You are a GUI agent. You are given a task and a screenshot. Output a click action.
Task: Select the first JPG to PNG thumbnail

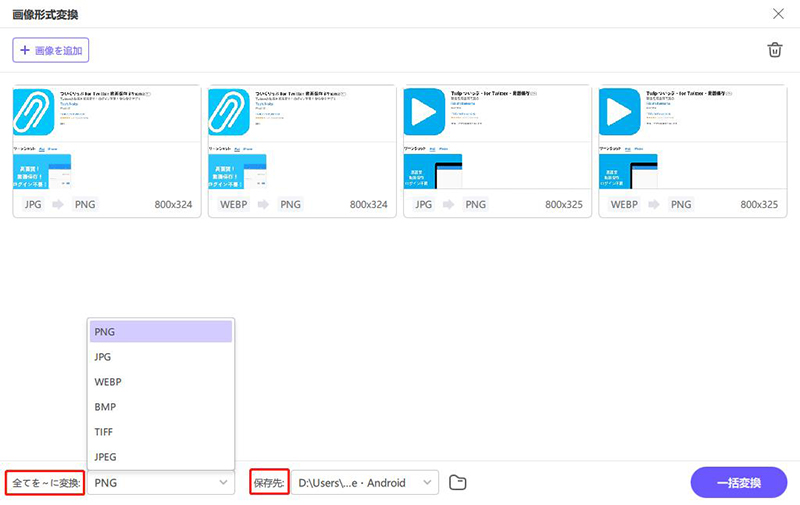click(x=106, y=138)
